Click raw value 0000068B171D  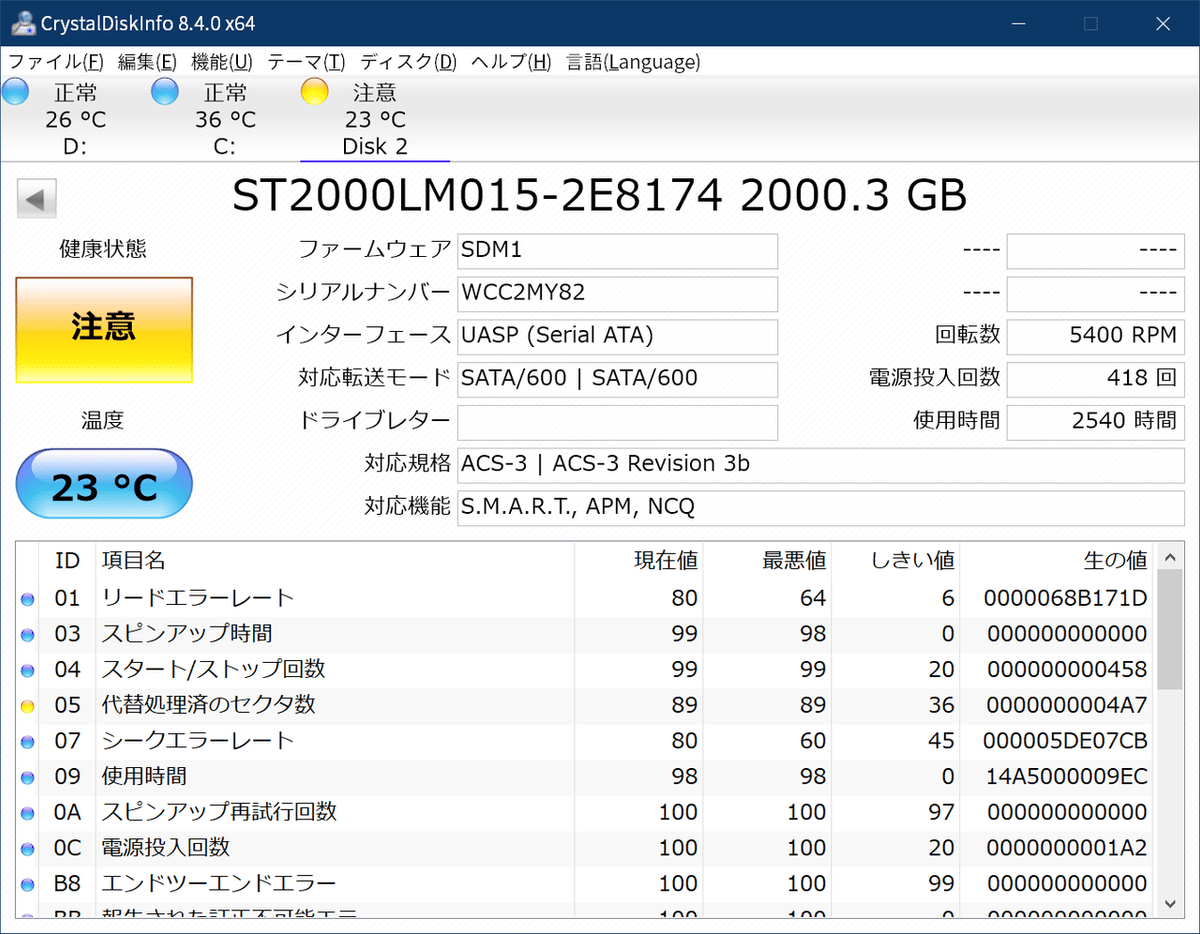coord(1065,598)
